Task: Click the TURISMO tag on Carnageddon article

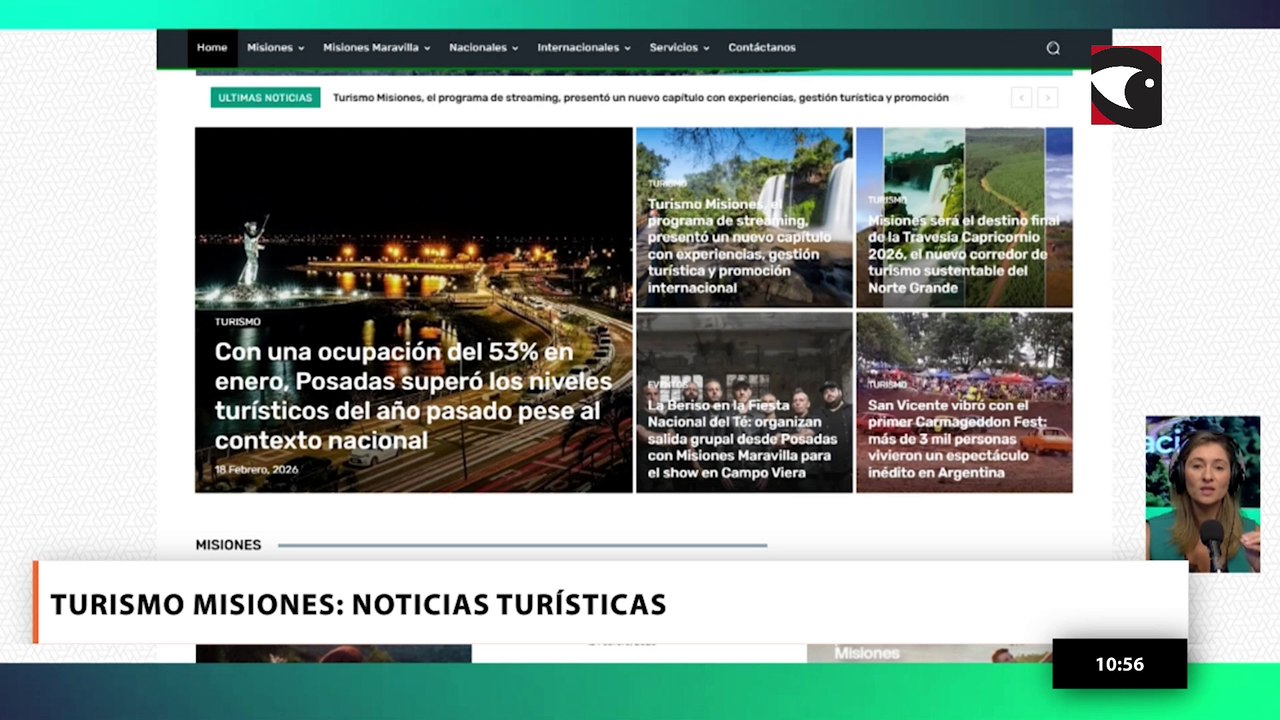Action: [x=887, y=385]
